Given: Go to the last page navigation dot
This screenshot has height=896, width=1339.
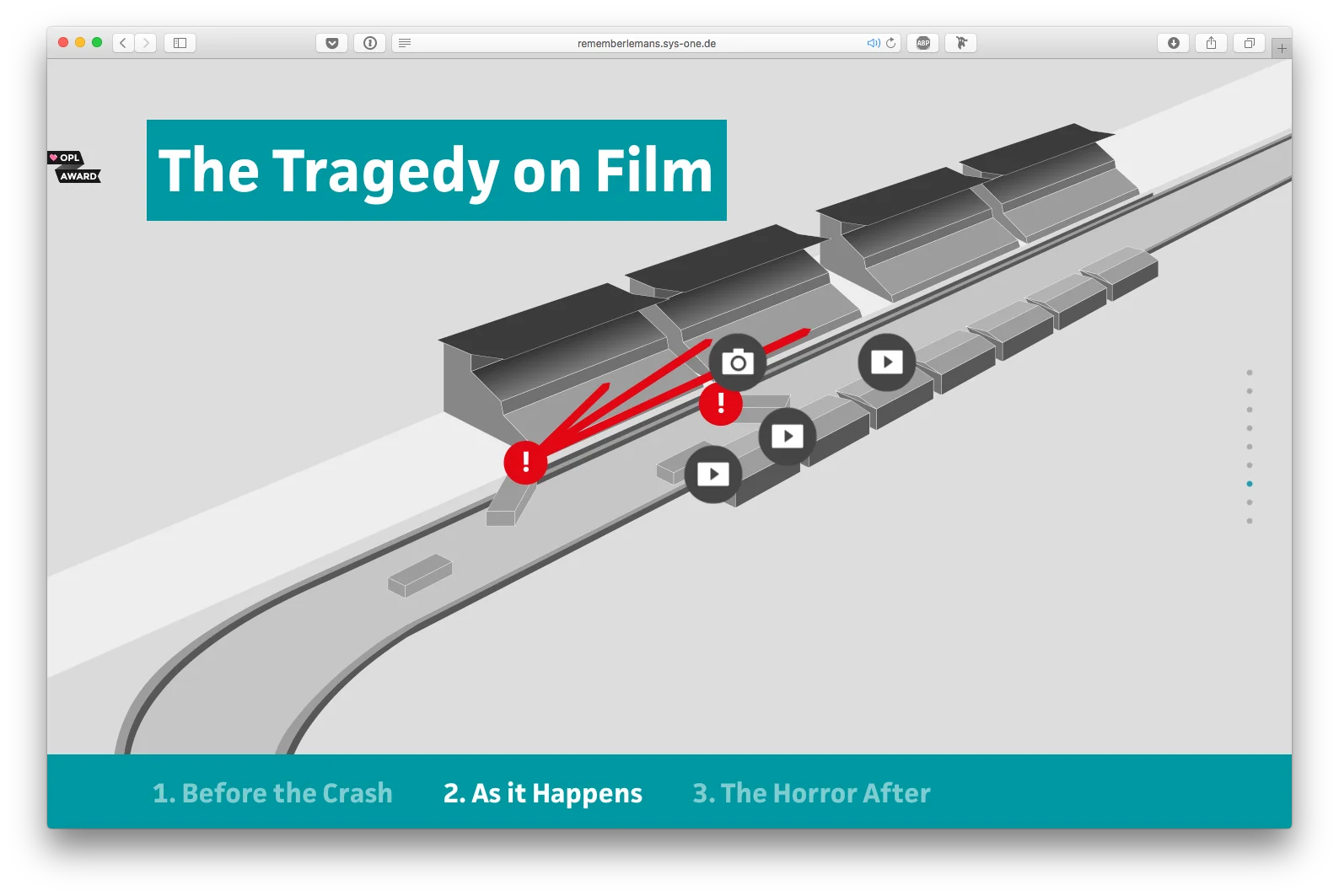Looking at the screenshot, I should 1250,521.
